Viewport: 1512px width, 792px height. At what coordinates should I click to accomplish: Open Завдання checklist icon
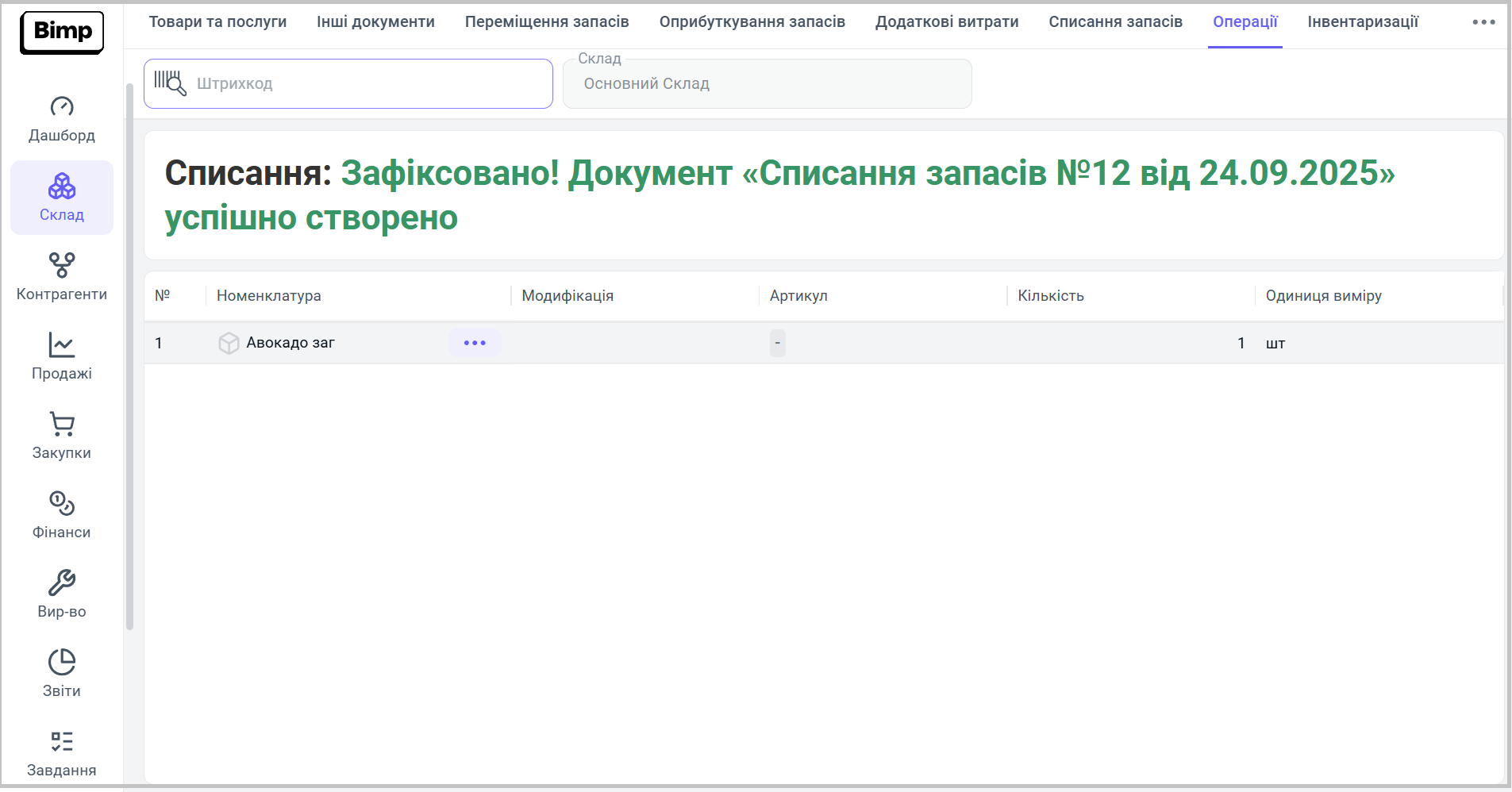point(62,742)
